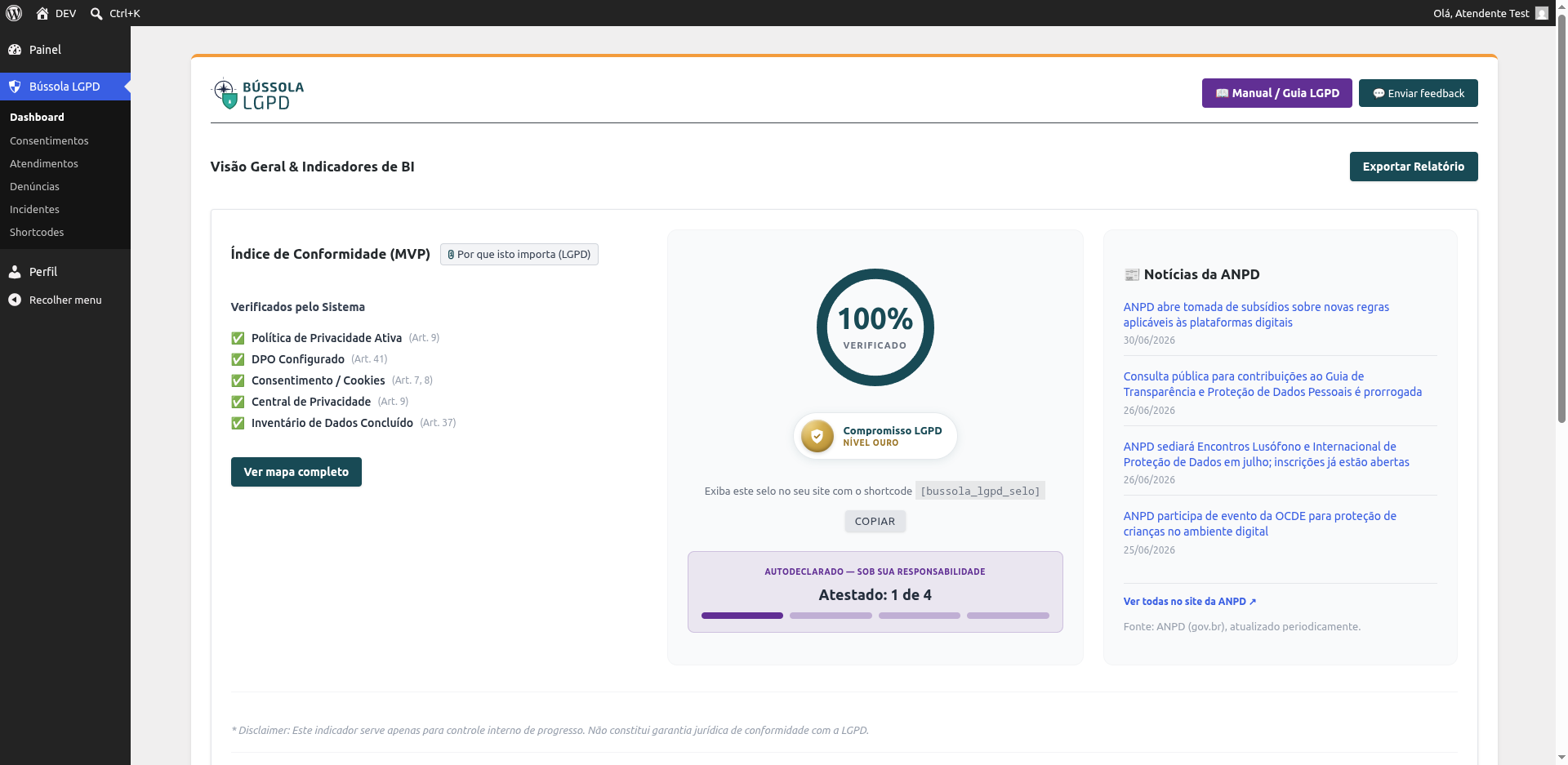Click the Bússola LGPD shield icon in sidebar
This screenshot has width=1568, height=765.
pos(15,87)
